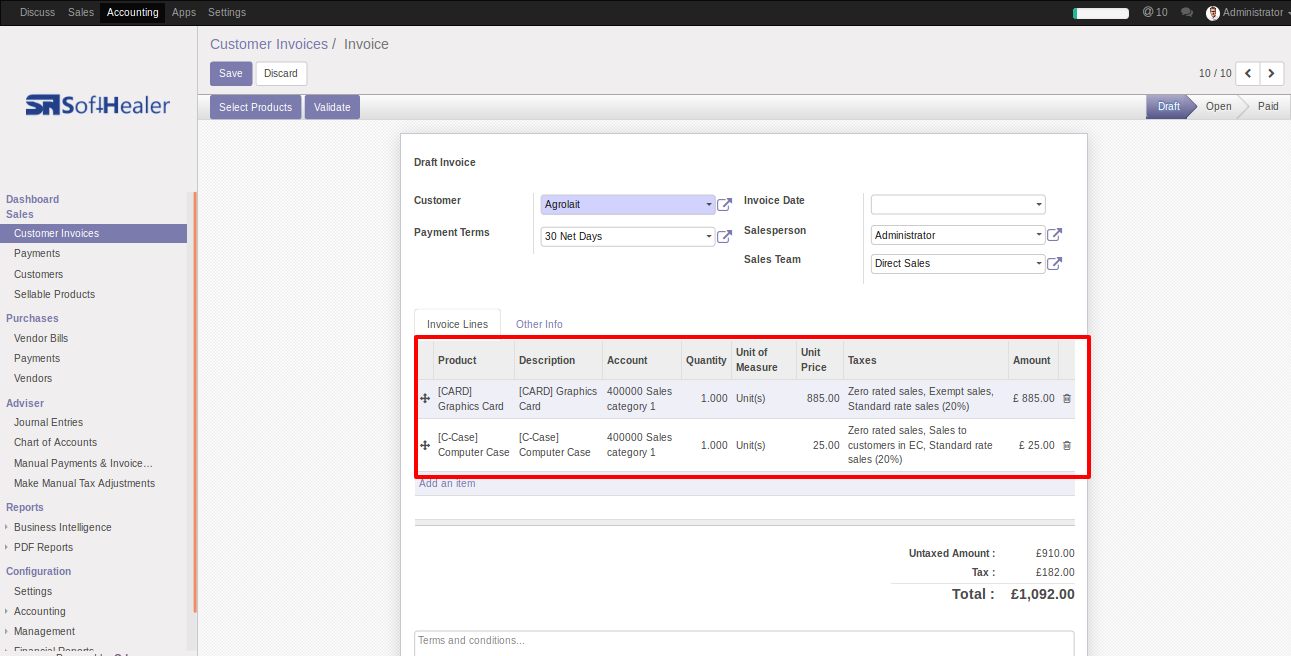Open the Salesperson dropdown

point(958,235)
